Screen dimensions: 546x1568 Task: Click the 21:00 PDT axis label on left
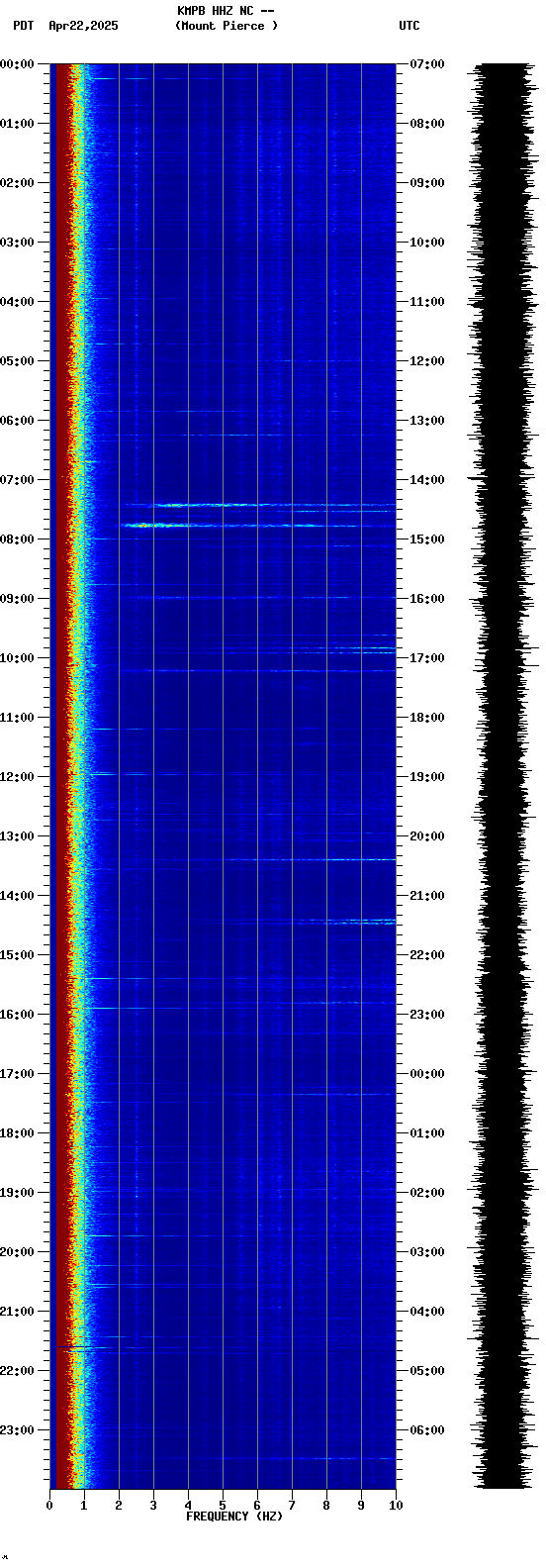[x=17, y=1312]
